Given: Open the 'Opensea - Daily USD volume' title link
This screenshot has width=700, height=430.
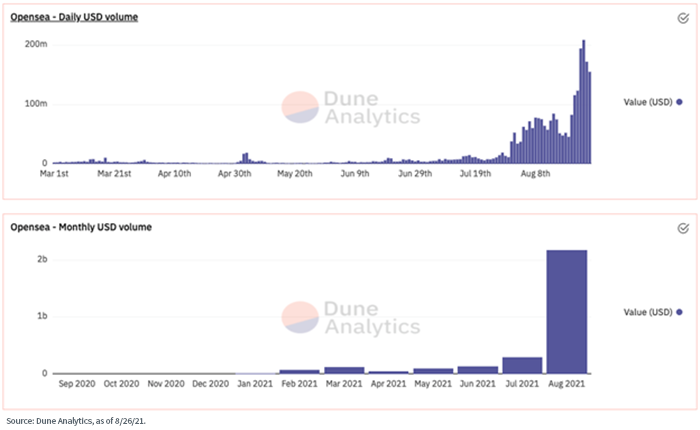Looking at the screenshot, I should pyautogui.click(x=74, y=17).
